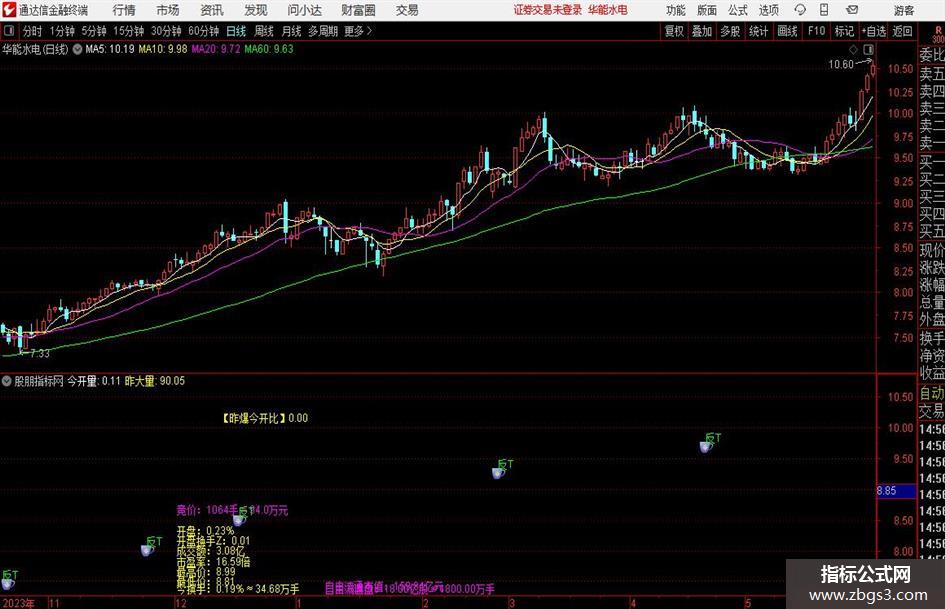Screen dimensions: 945x609
Task: Switch to 1分钟 chart period
Action: (62, 31)
